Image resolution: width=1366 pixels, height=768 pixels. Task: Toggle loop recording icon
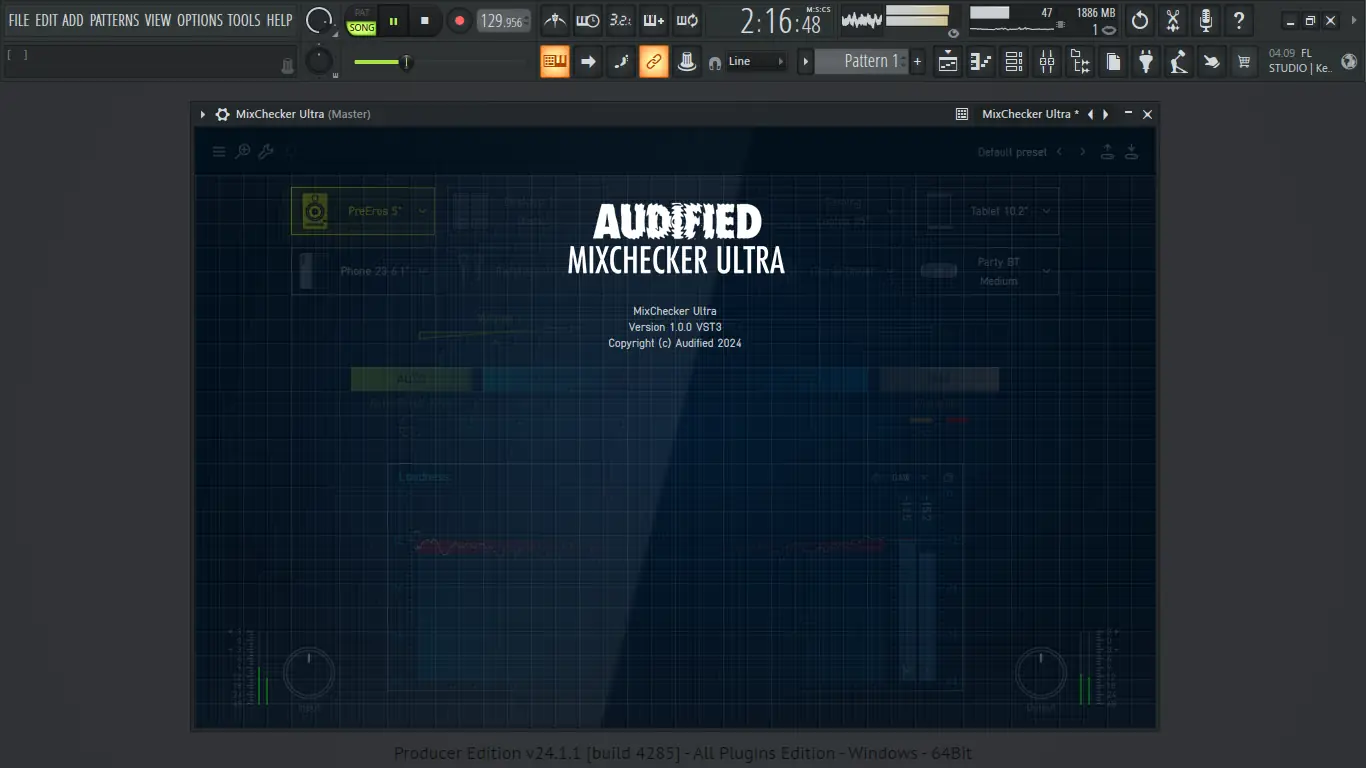point(686,20)
